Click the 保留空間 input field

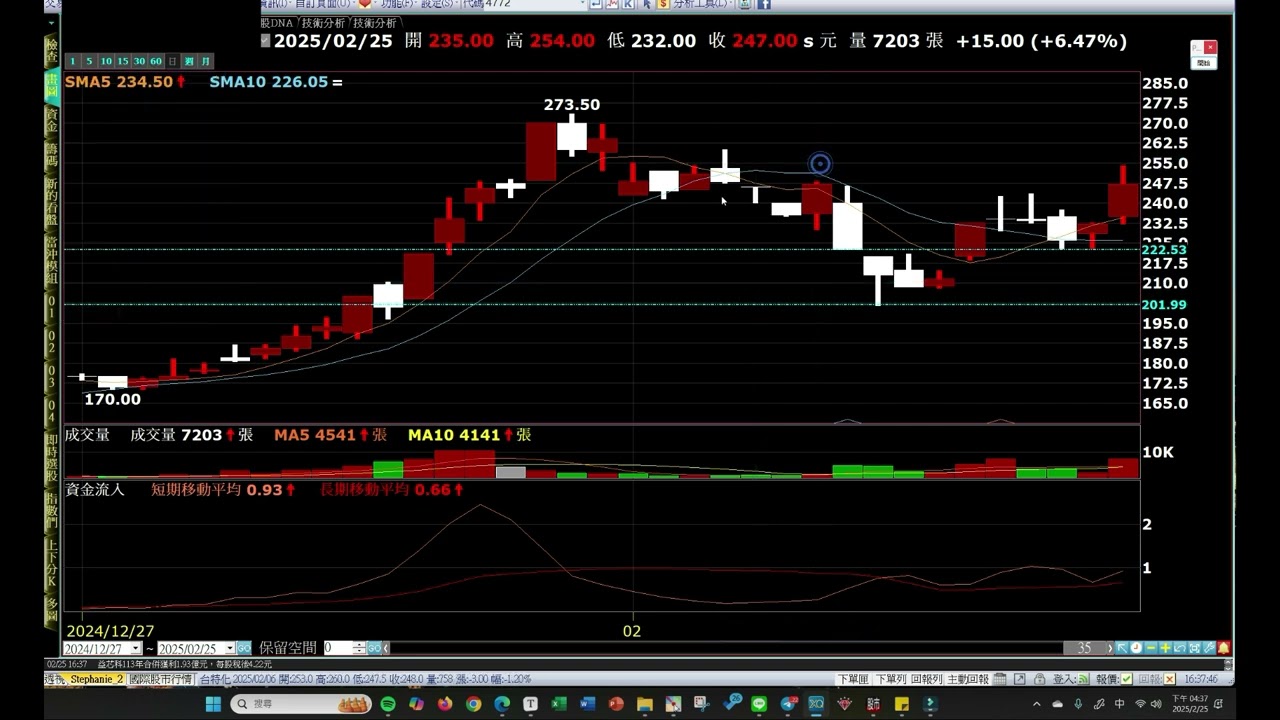click(338, 649)
